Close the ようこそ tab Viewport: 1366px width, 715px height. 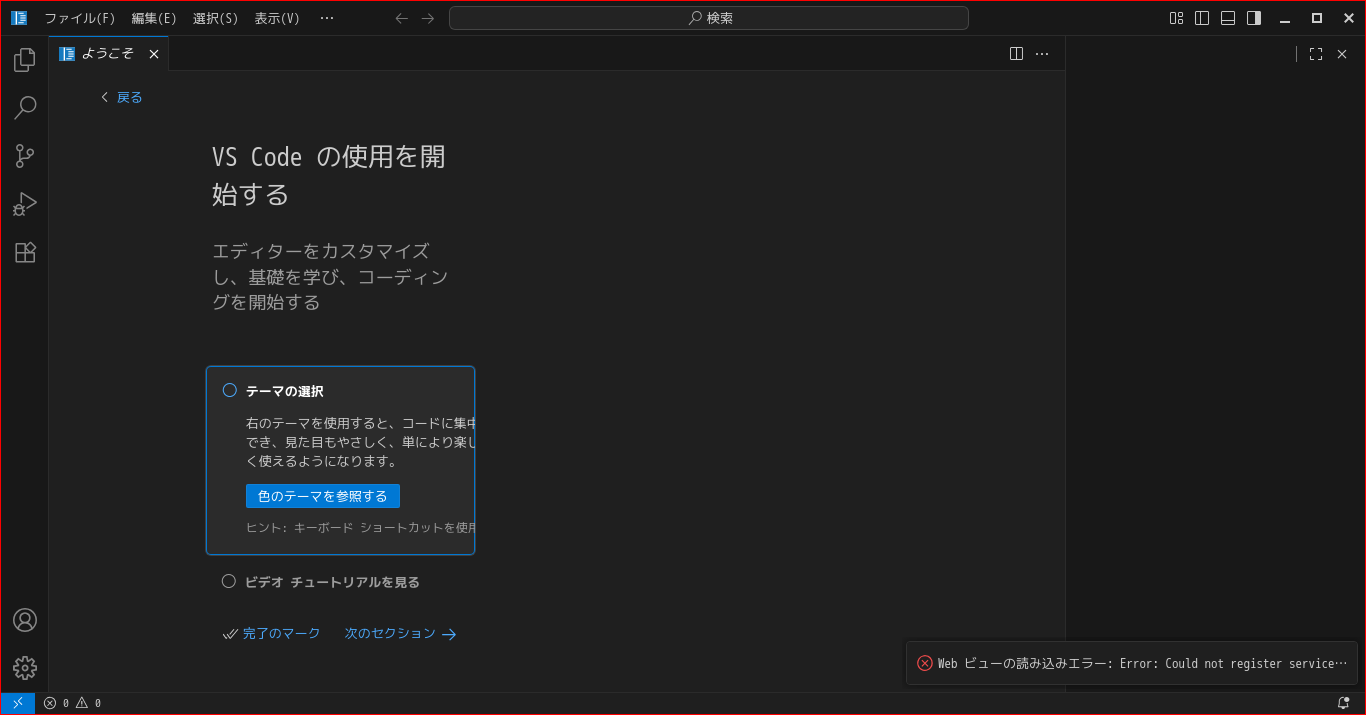pyautogui.click(x=154, y=54)
